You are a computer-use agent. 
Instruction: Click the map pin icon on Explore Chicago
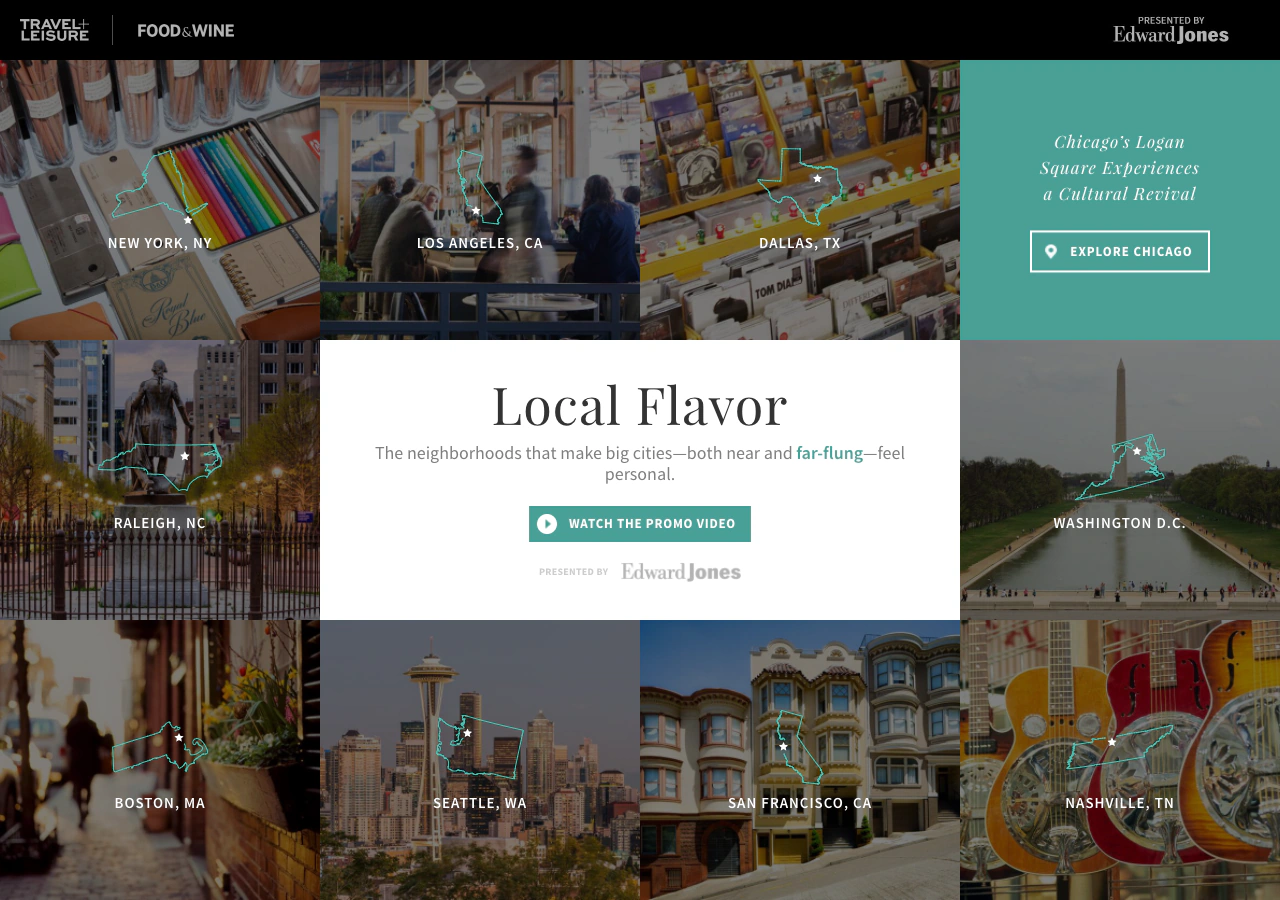tap(1051, 252)
